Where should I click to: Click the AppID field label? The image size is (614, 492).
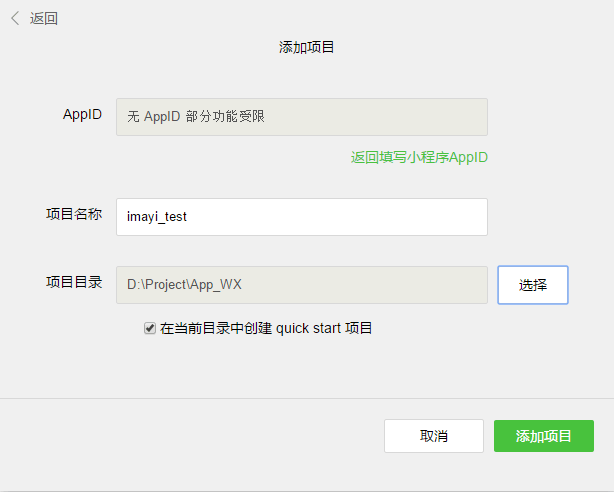tap(82, 115)
